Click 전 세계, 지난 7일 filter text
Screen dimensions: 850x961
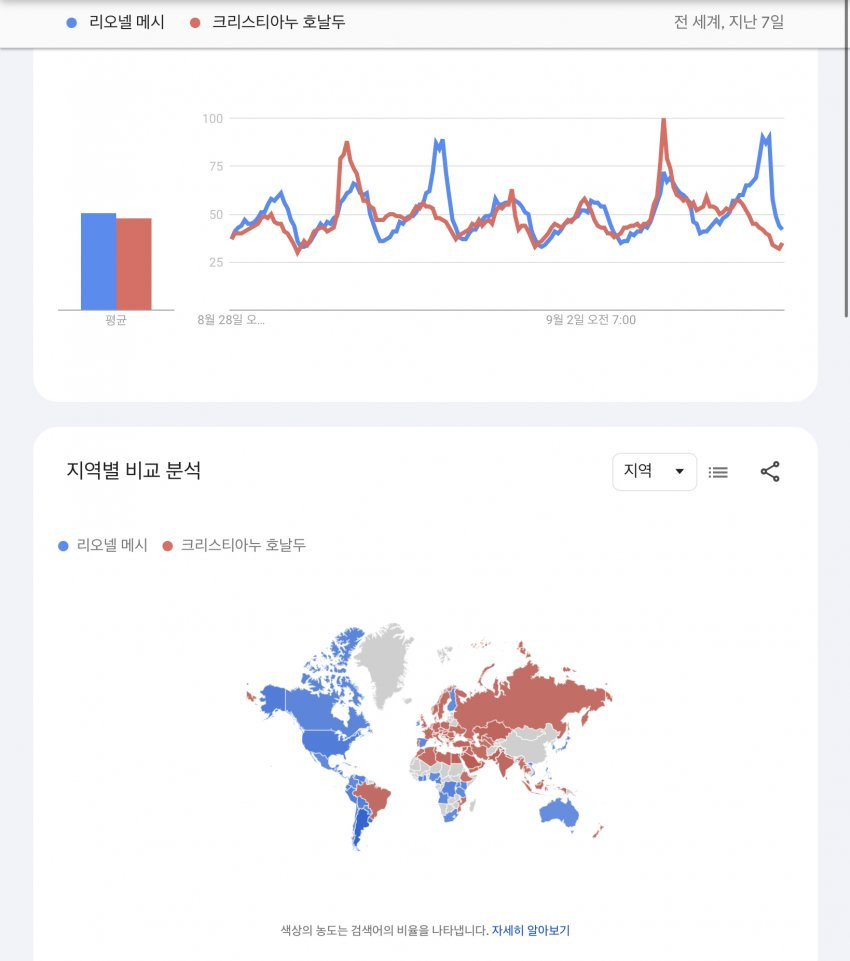click(729, 22)
